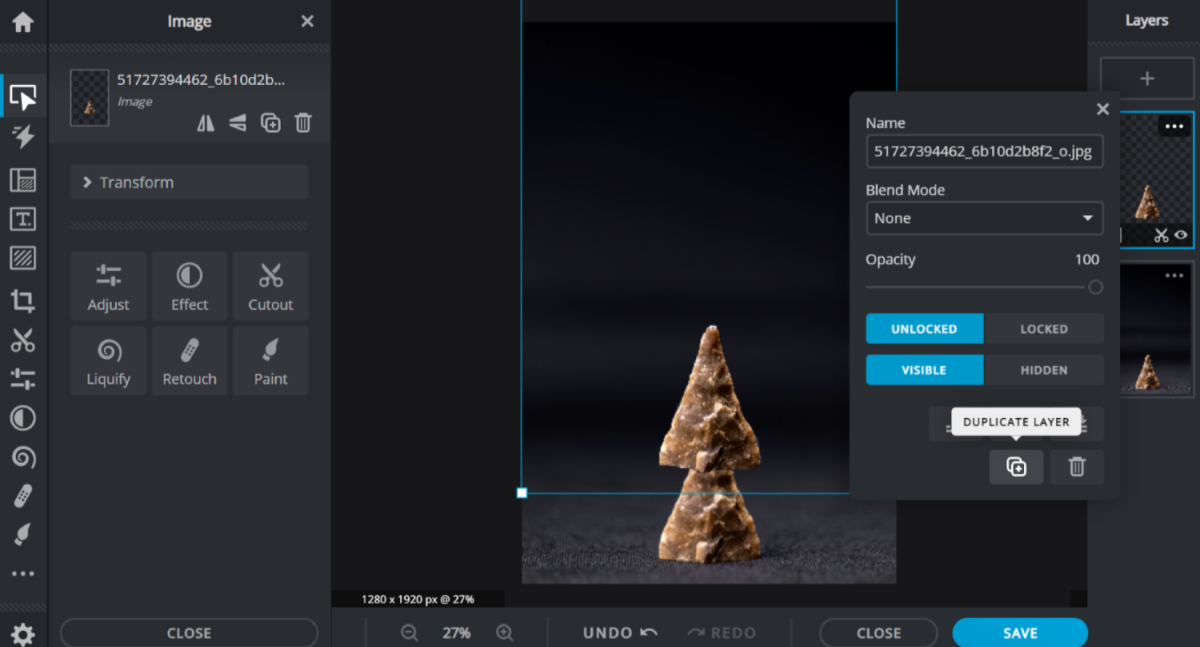Select the Text tool in sidebar

(22, 220)
